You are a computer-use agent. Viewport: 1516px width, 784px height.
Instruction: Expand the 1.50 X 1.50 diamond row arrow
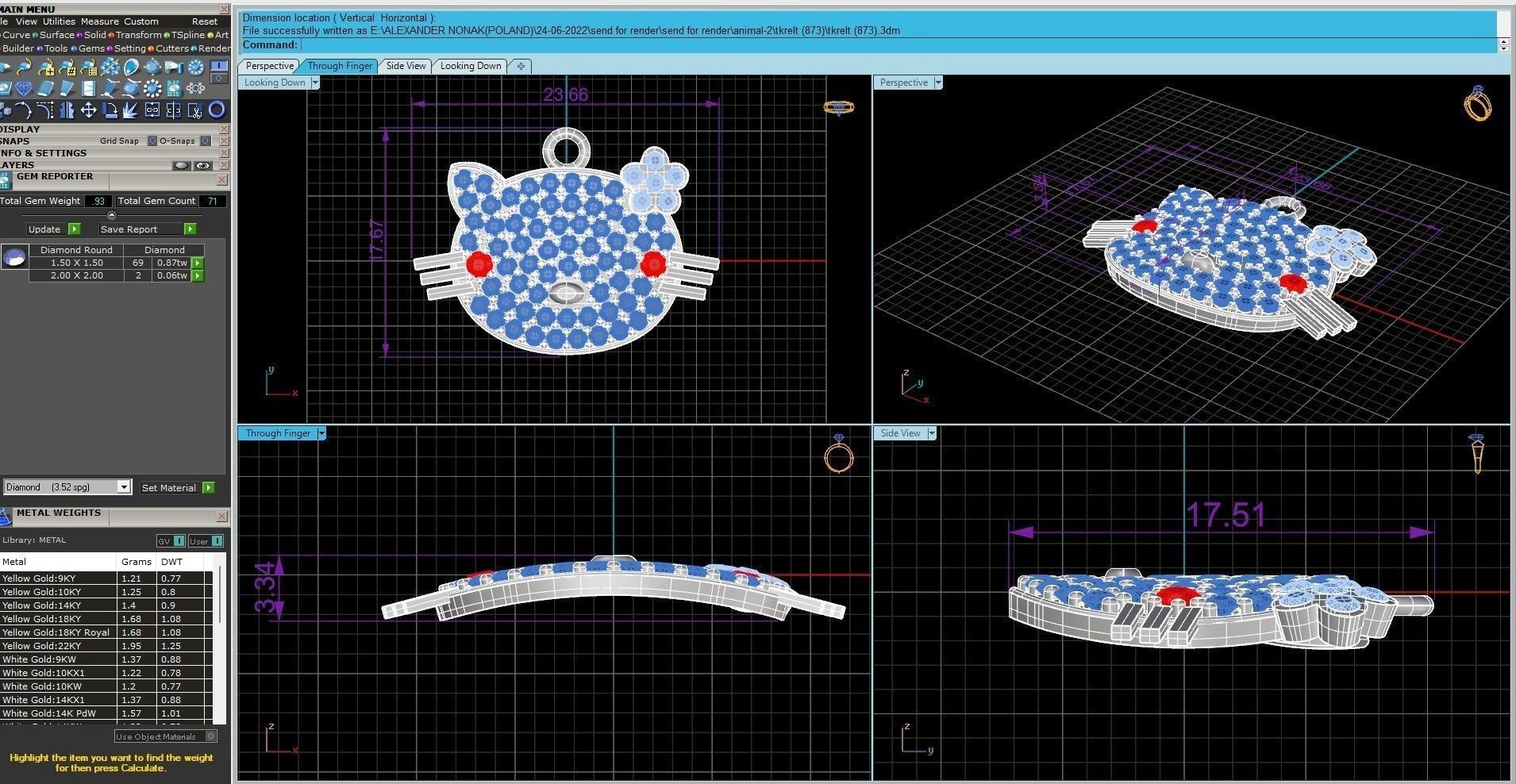198,263
